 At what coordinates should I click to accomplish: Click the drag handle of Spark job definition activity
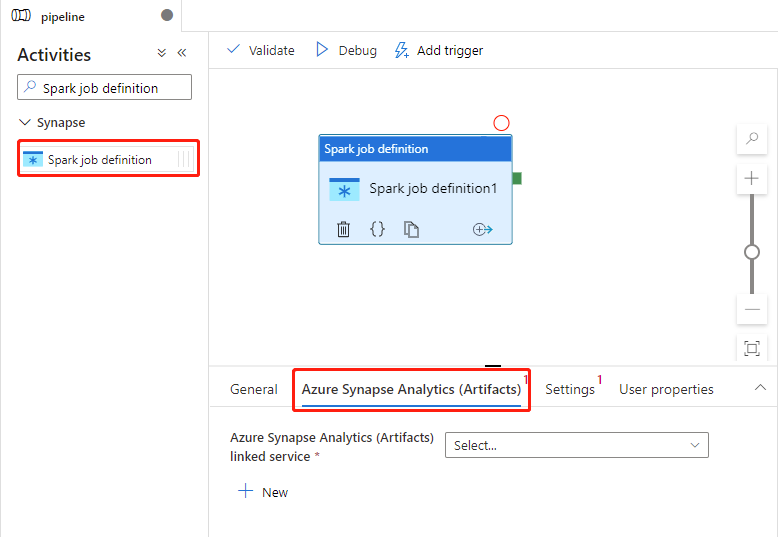[184, 159]
